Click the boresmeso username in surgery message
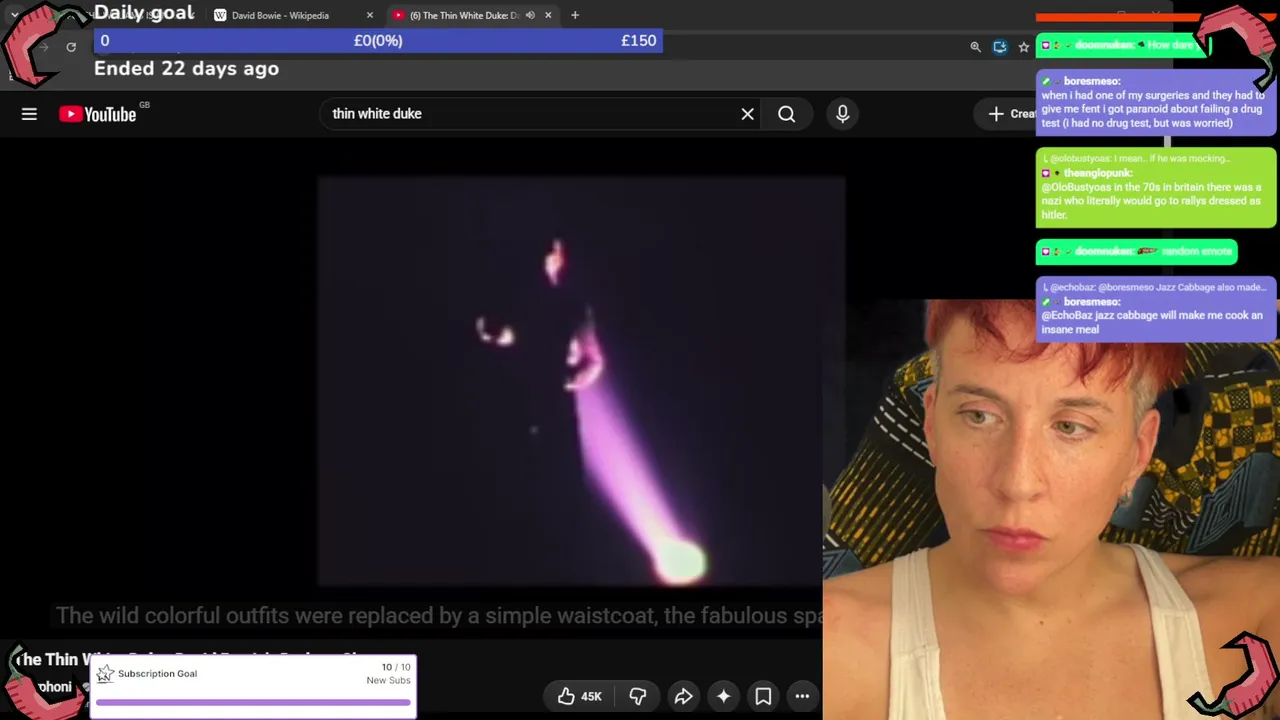Viewport: 1280px width, 720px height. point(1092,81)
